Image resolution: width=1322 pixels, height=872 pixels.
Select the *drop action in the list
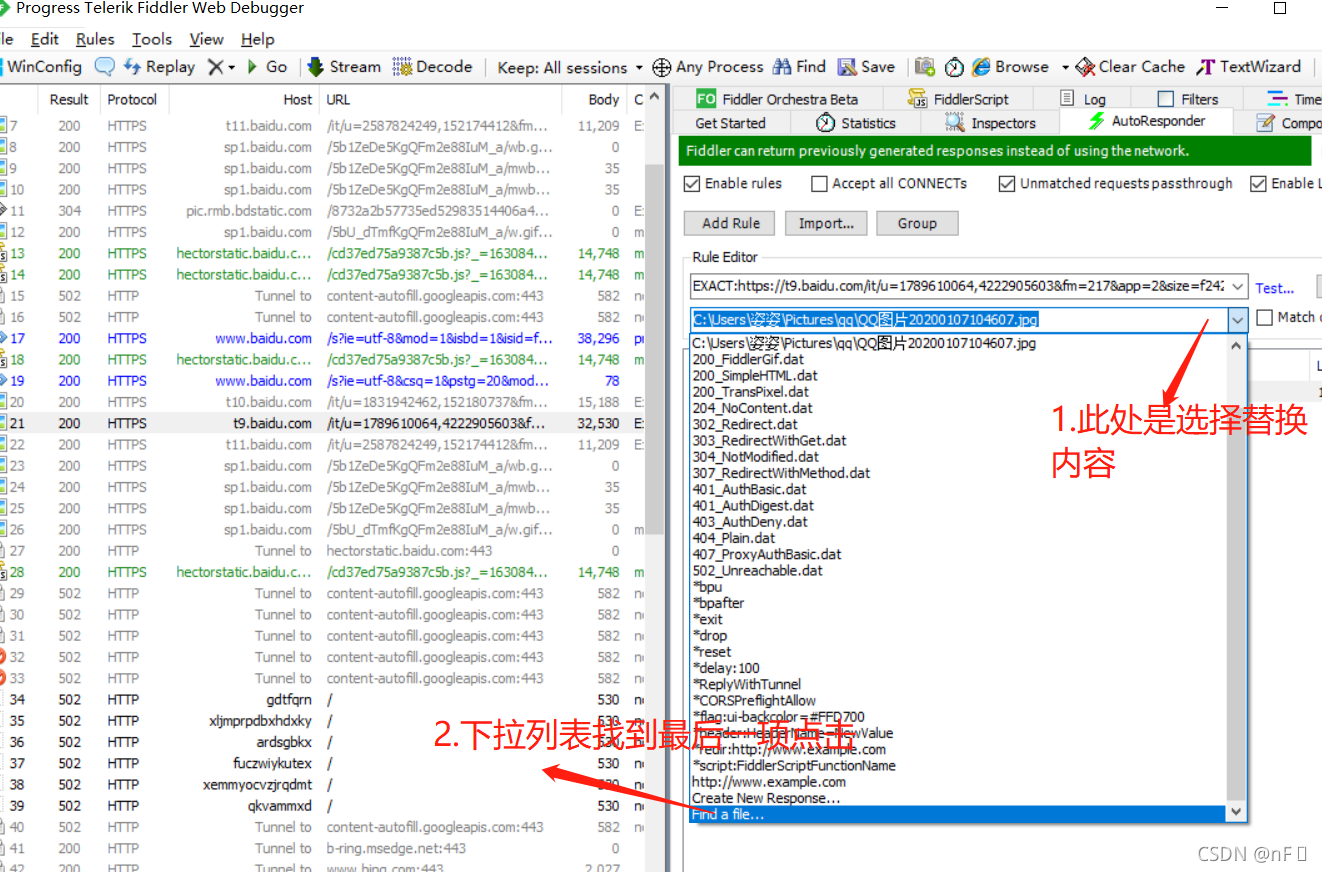click(959, 635)
